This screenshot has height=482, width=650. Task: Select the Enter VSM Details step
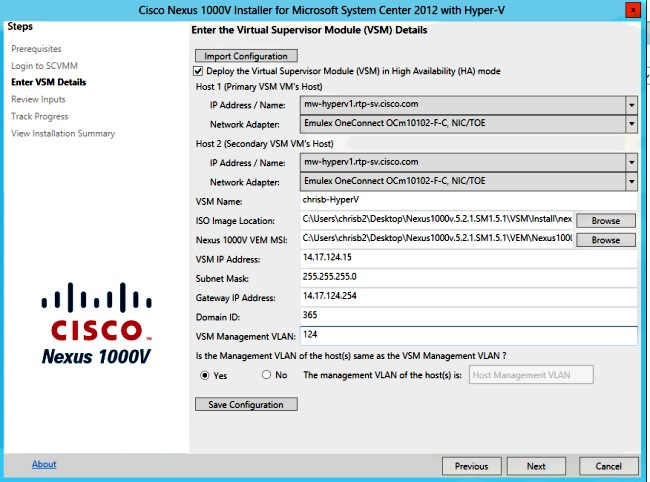49,82
